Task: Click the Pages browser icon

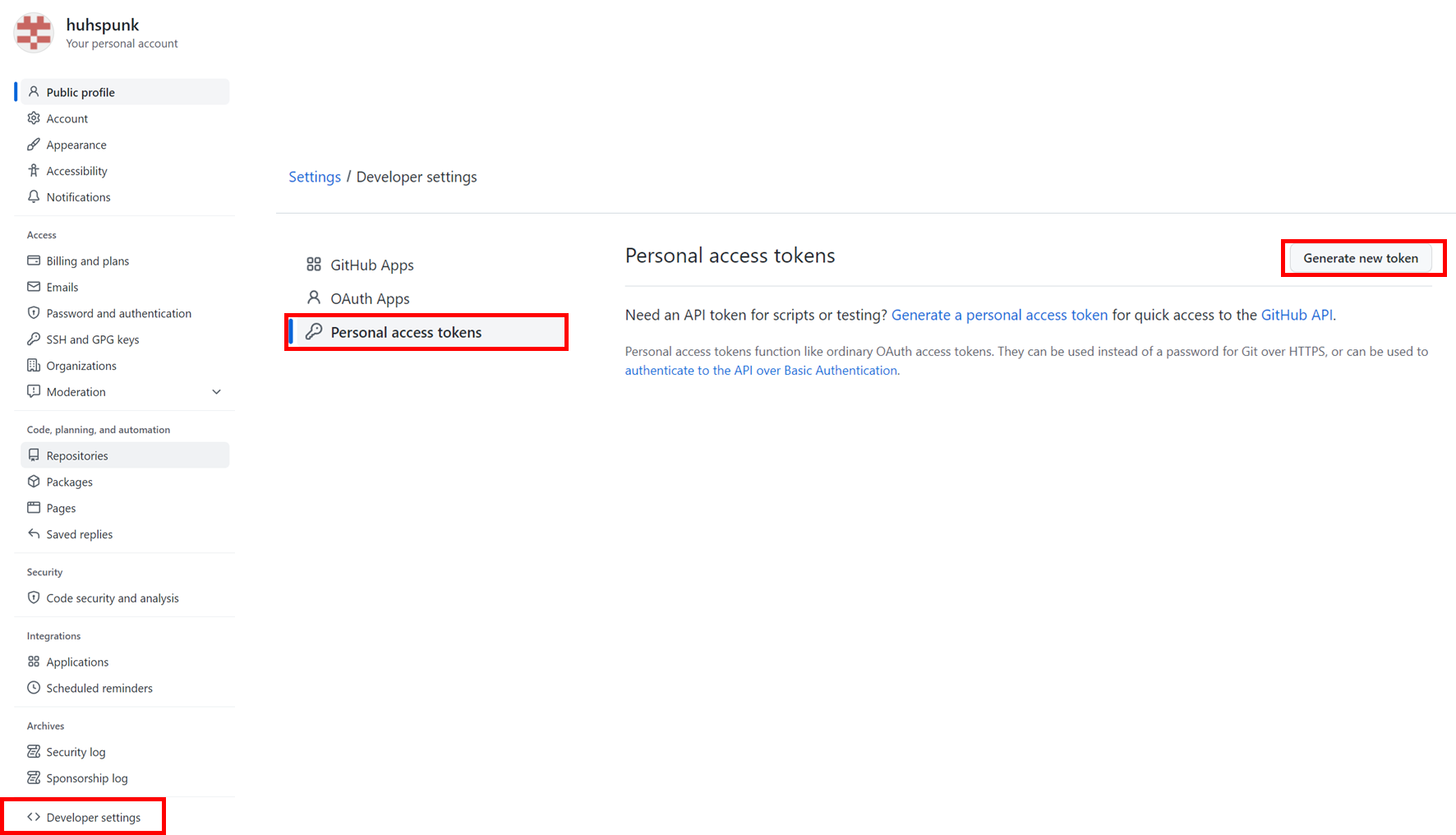Action: point(34,508)
